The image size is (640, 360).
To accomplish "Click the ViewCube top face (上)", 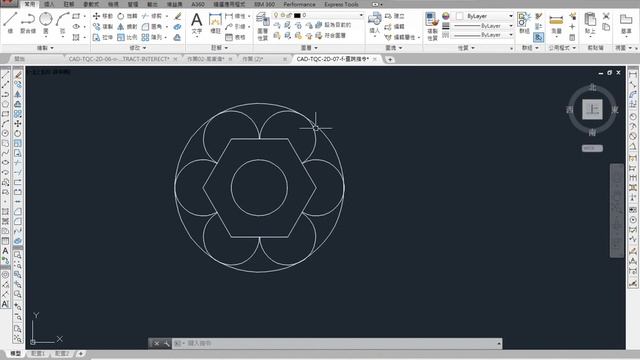I will coord(592,109).
